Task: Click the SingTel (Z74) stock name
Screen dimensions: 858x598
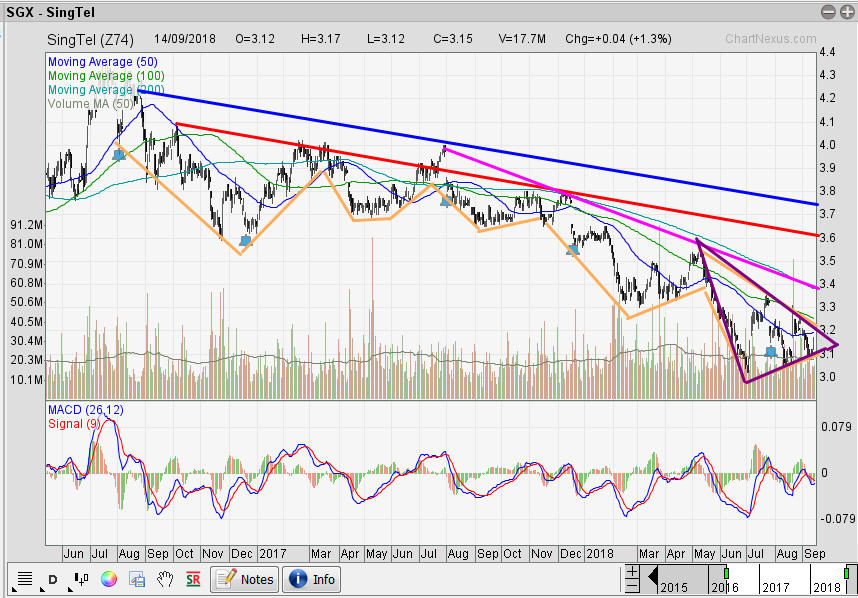Action: click(x=90, y=39)
